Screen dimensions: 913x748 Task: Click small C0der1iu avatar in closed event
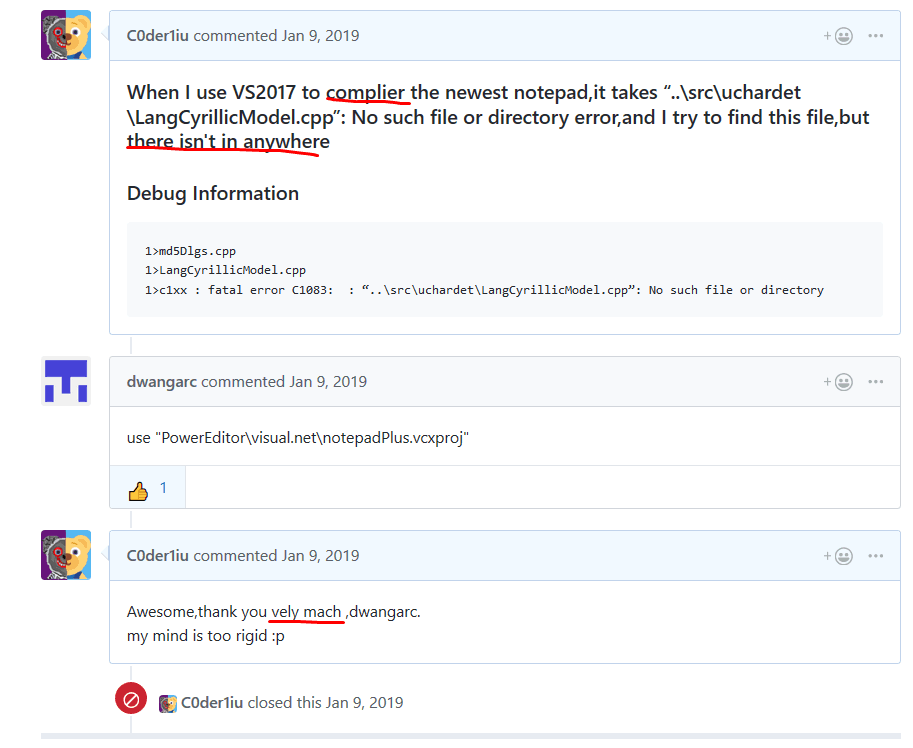click(168, 704)
